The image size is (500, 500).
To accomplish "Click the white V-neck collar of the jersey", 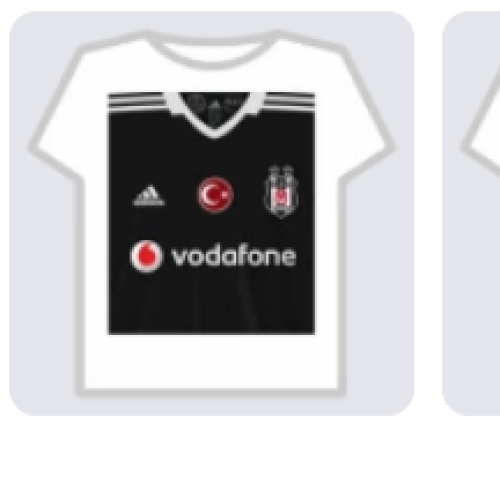I will tap(215, 115).
